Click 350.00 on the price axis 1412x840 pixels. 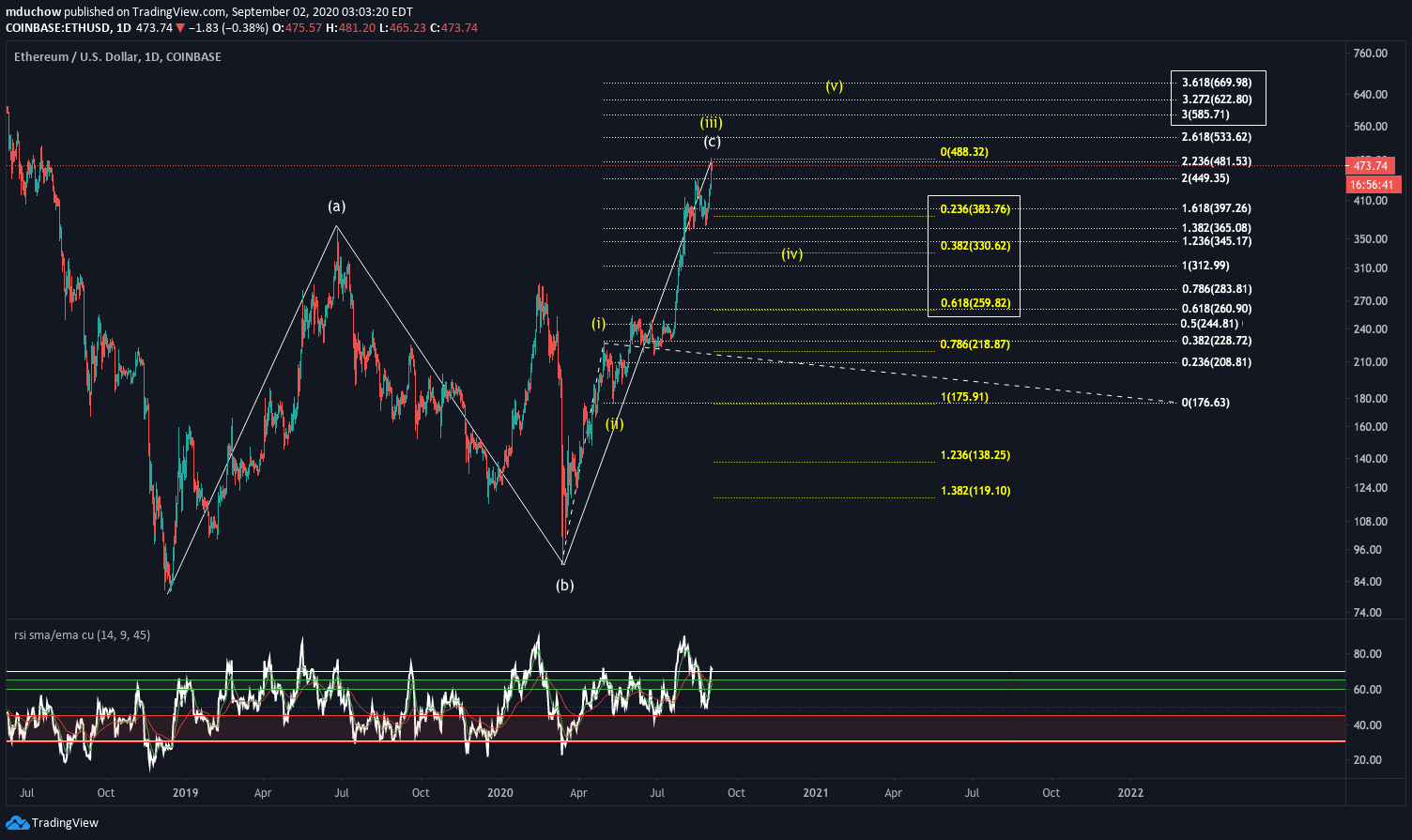point(1371,239)
